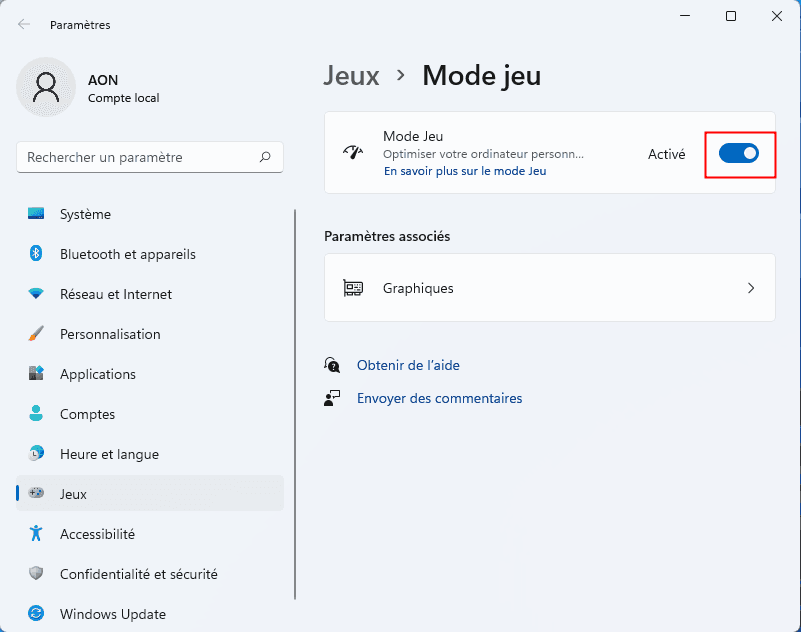This screenshot has width=801, height=632.
Task: Turn off the Mode Jeu toggle
Action: click(739, 154)
